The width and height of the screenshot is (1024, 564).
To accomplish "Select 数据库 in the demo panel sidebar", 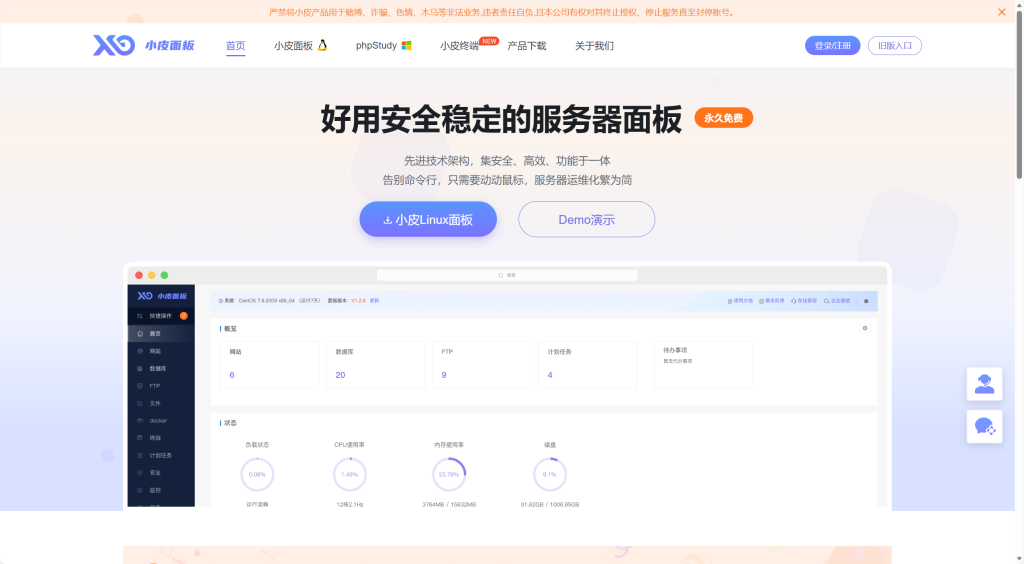I will pos(158,368).
